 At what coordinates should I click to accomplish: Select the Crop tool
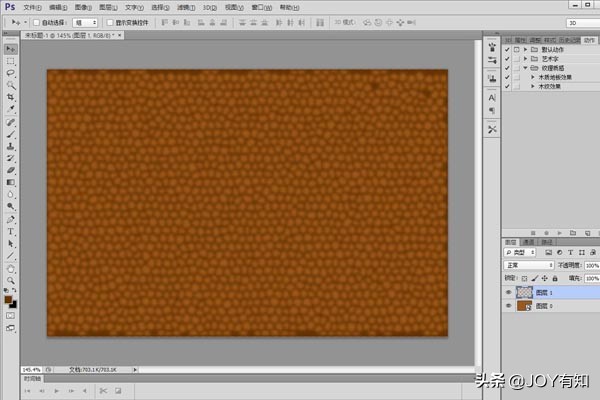(x=11, y=97)
